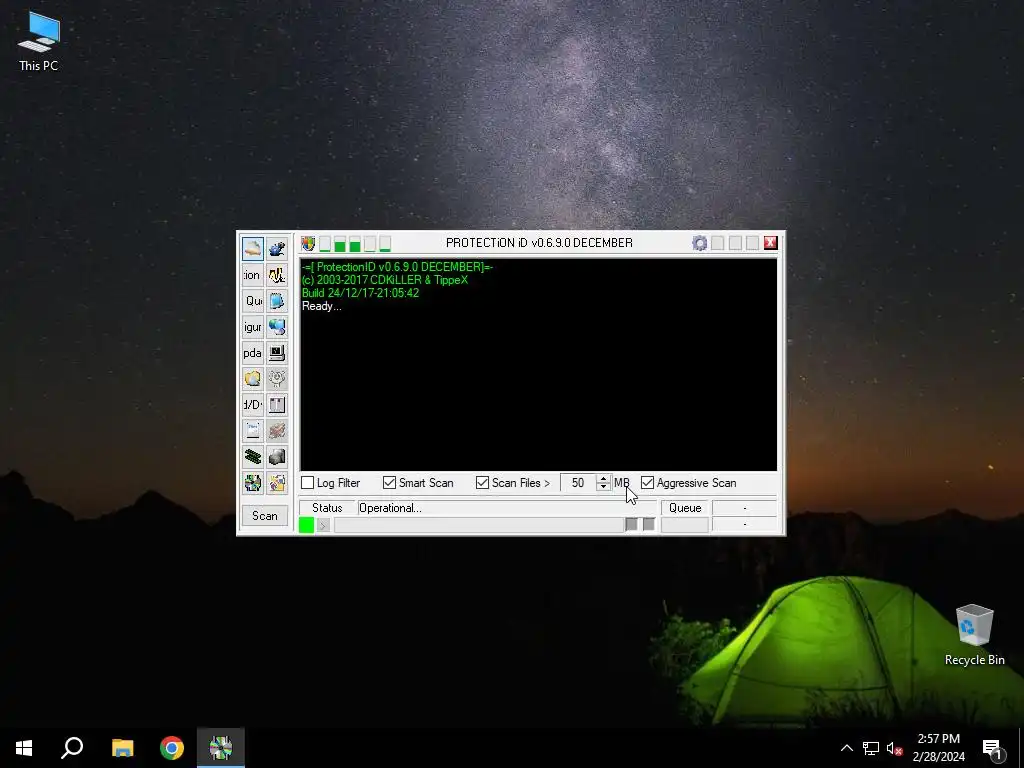Viewport: 1024px width, 768px height.
Task: Click the green status indicator square
Action: pos(306,524)
